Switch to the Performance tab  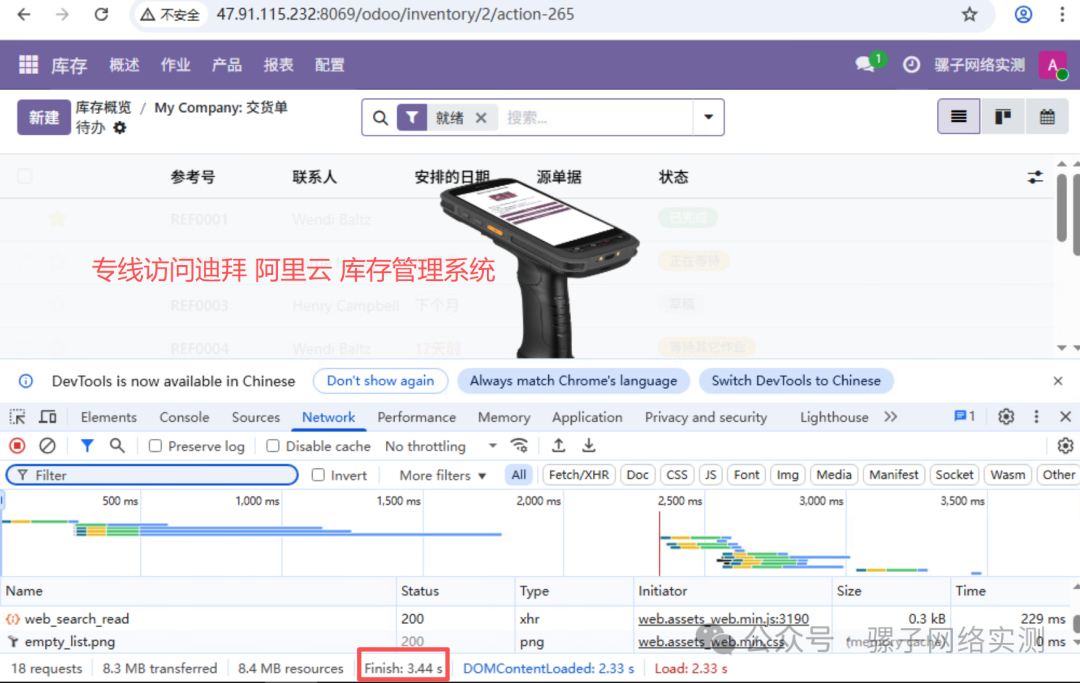[x=416, y=417]
